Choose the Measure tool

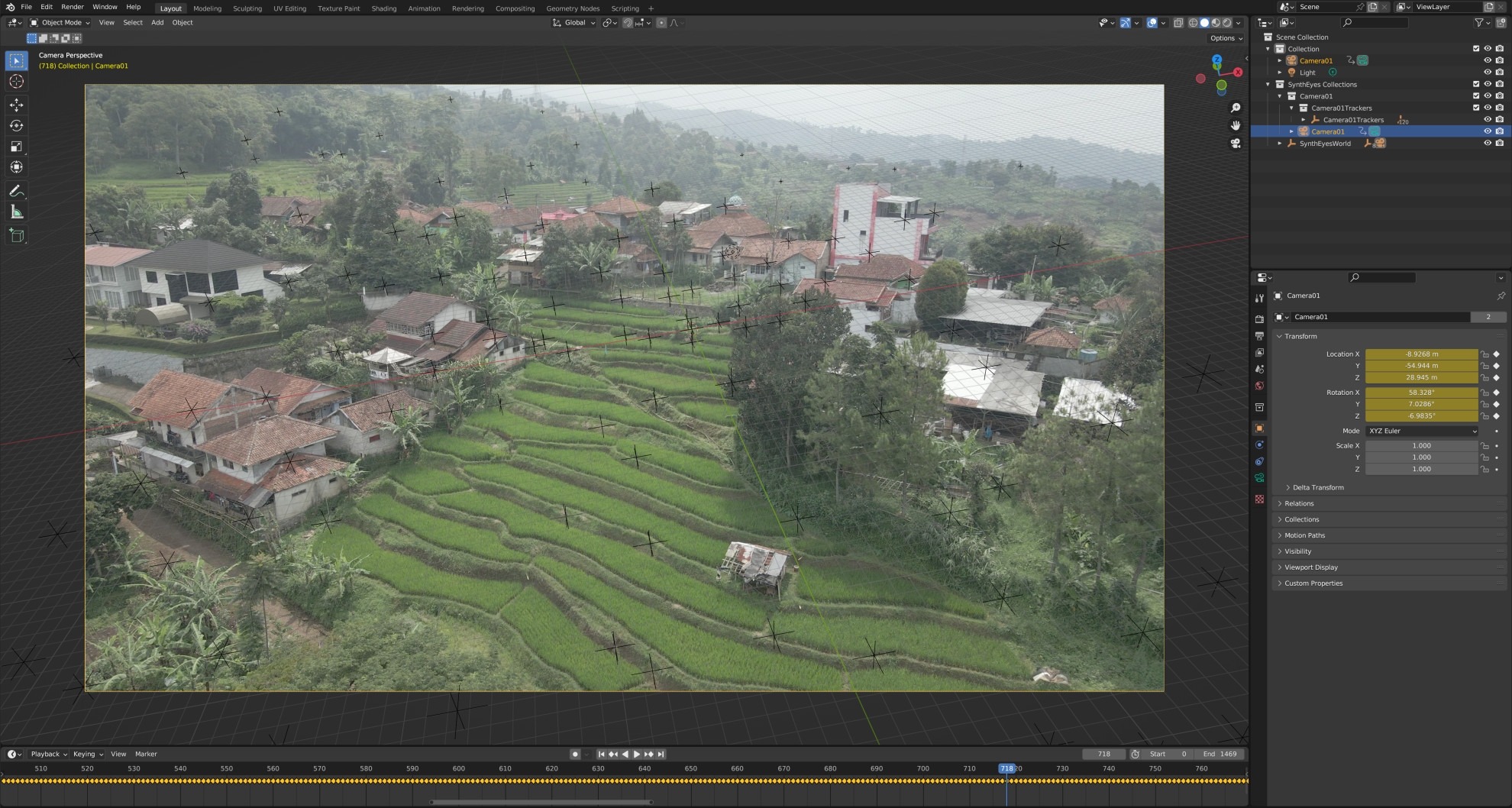click(x=16, y=212)
